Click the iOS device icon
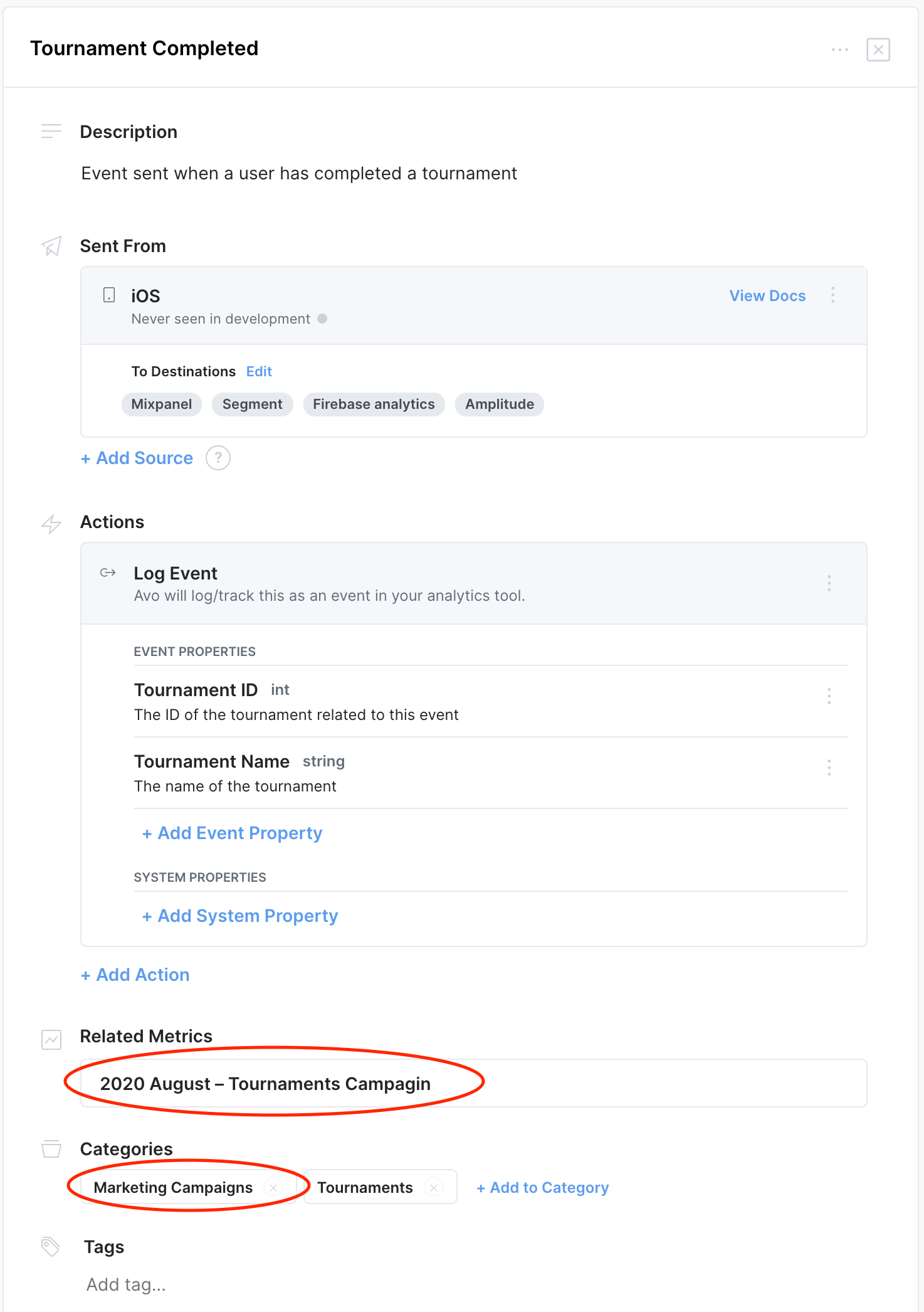Screen dimensions: 924x1312 pyautogui.click(x=109, y=295)
